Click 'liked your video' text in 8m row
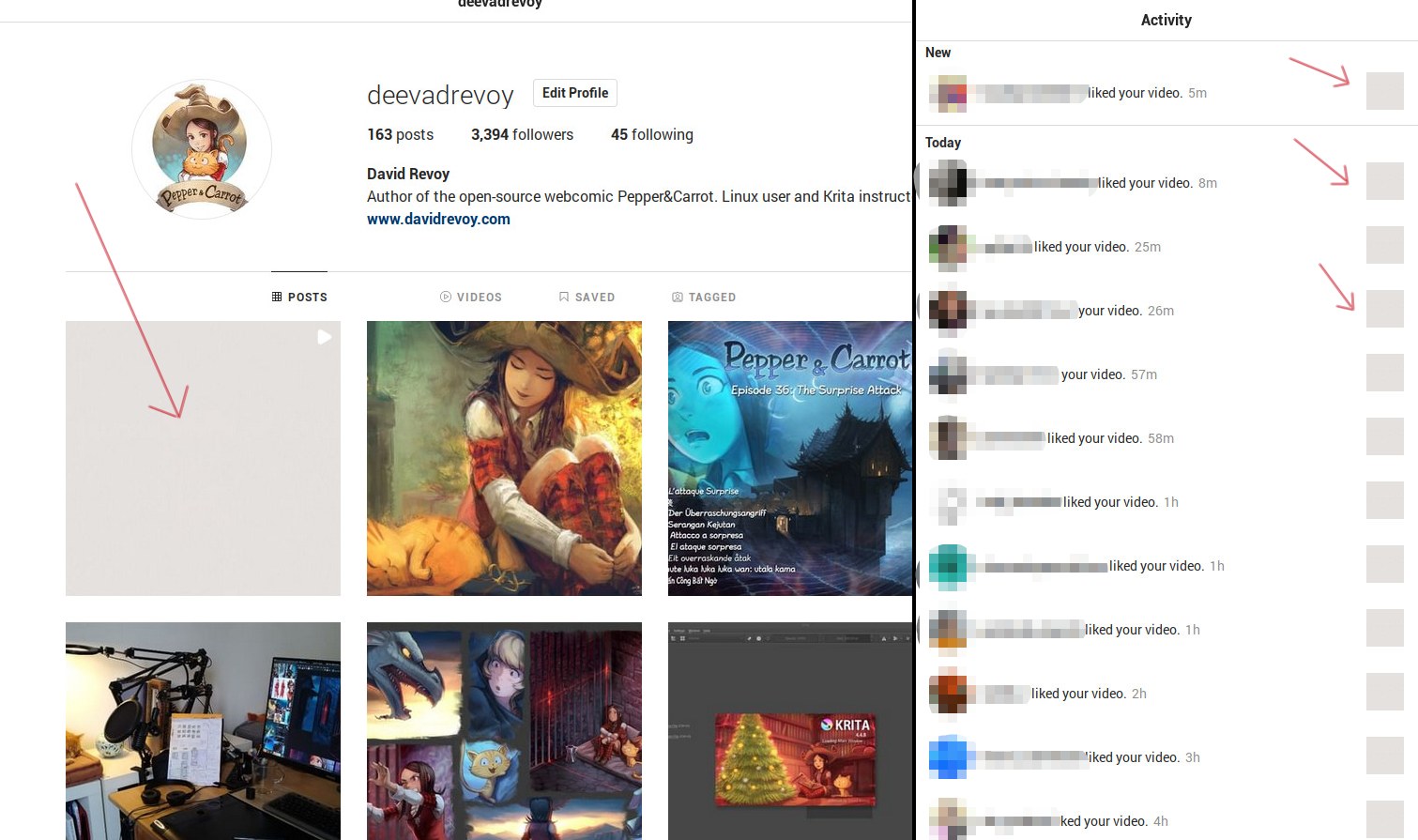The image size is (1418, 840). pos(1145,183)
